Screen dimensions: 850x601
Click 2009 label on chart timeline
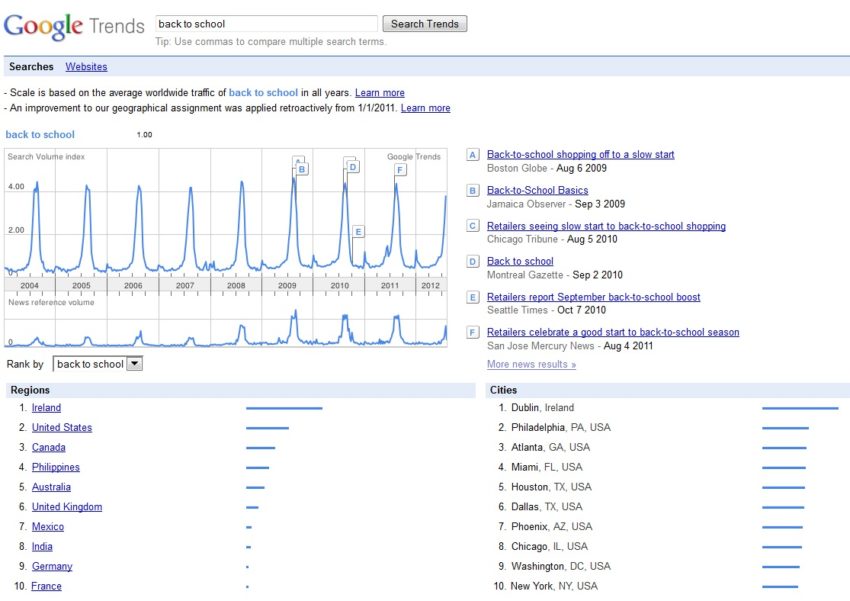point(287,285)
